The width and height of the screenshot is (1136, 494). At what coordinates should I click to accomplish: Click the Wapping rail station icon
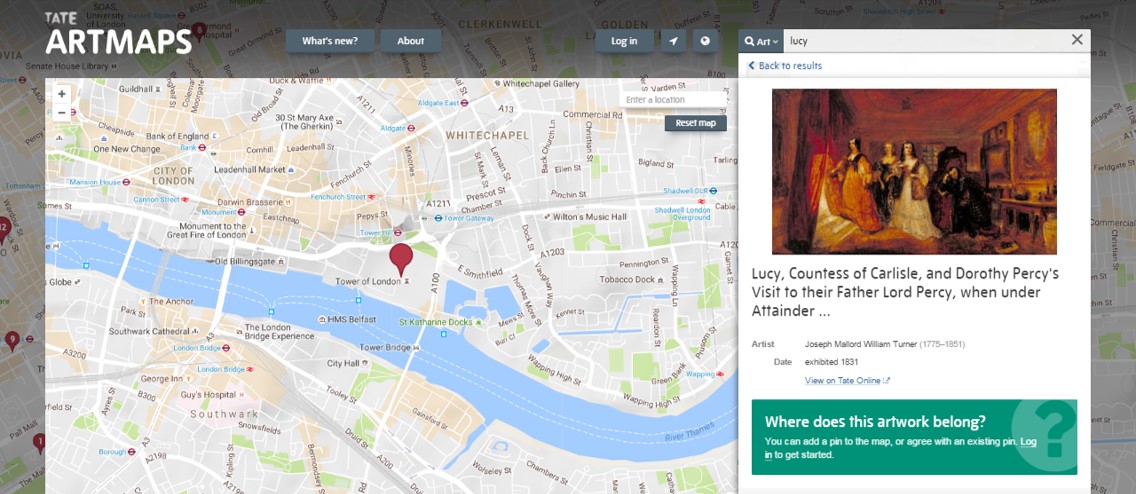click(720, 374)
